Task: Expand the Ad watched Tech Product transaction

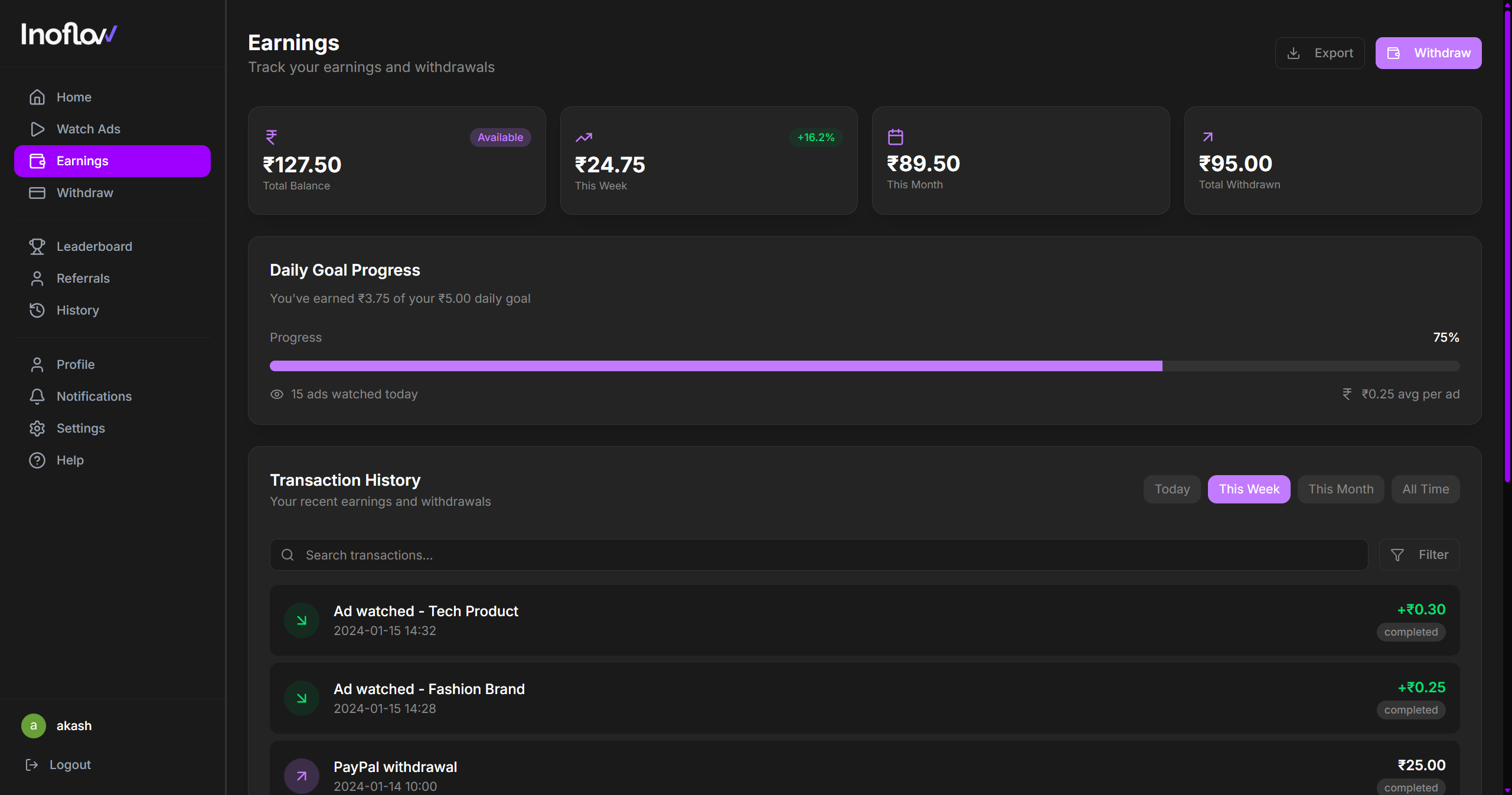Action: 864,620
